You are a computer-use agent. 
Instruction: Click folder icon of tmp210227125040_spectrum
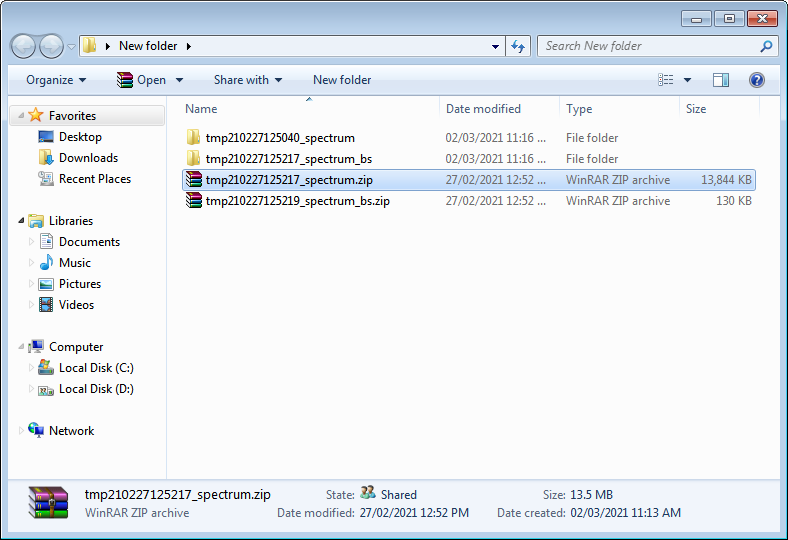(x=193, y=137)
